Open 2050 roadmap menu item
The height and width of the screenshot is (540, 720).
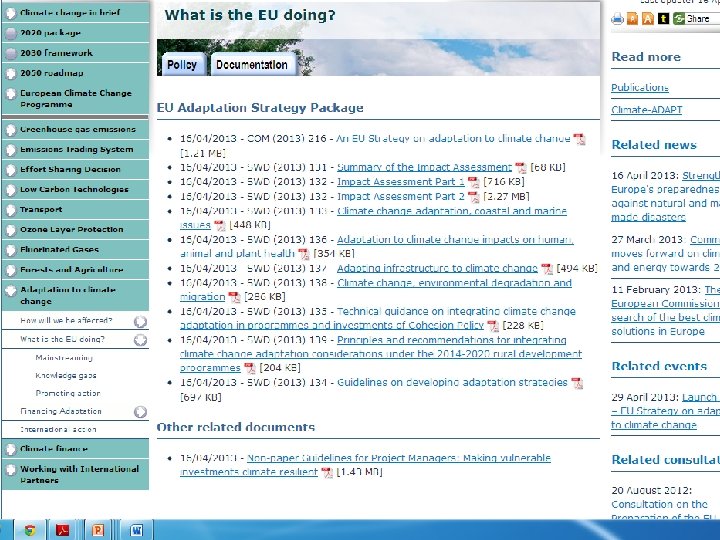click(x=75, y=73)
